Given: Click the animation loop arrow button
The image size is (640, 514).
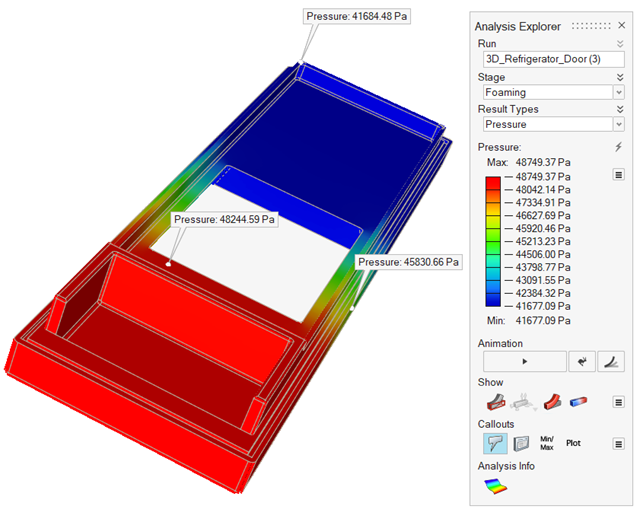Looking at the screenshot, I should pos(582,361).
